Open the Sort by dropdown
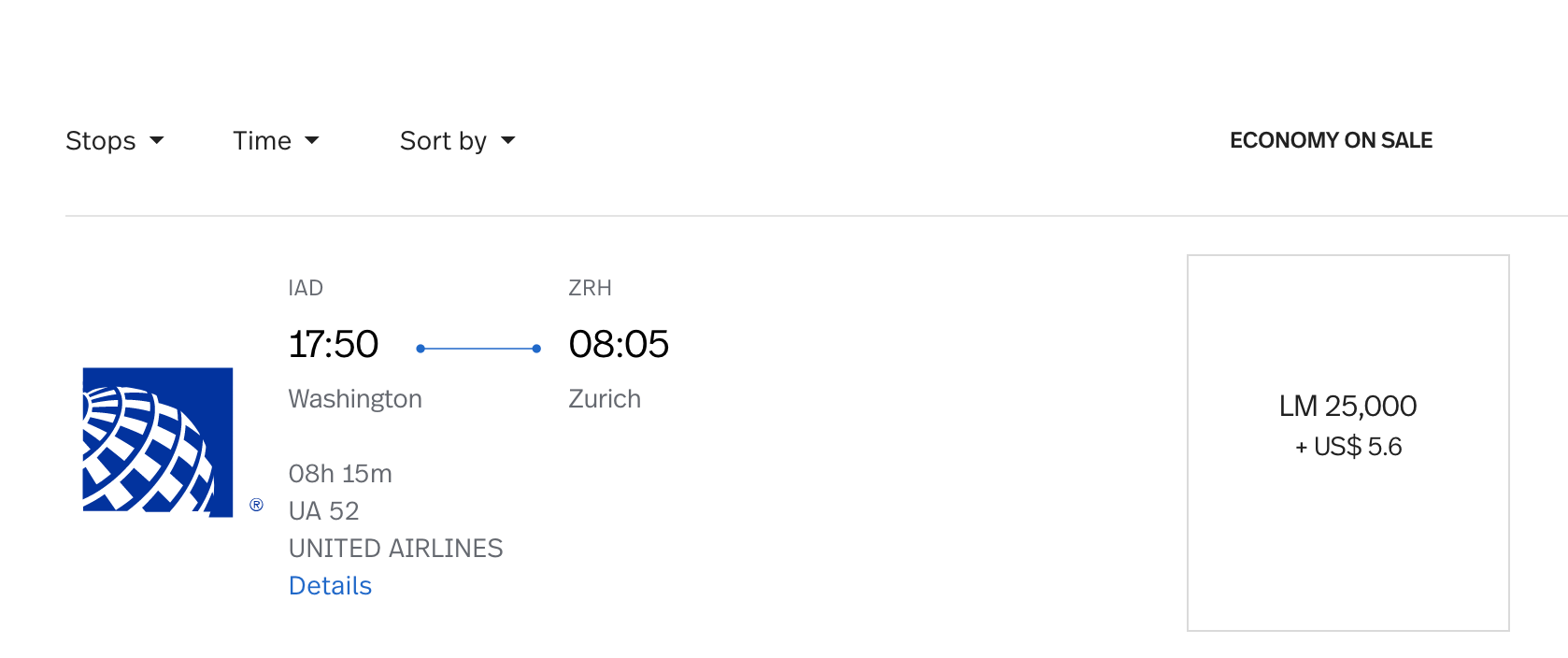This screenshot has width=1568, height=658. (x=457, y=140)
